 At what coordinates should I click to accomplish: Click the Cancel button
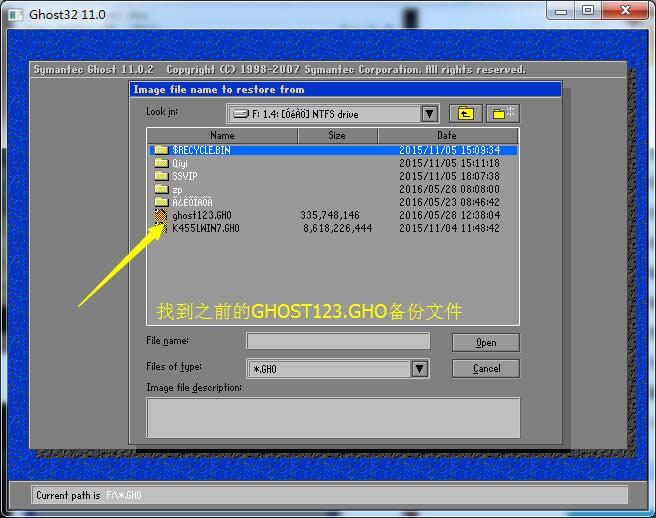click(x=485, y=369)
